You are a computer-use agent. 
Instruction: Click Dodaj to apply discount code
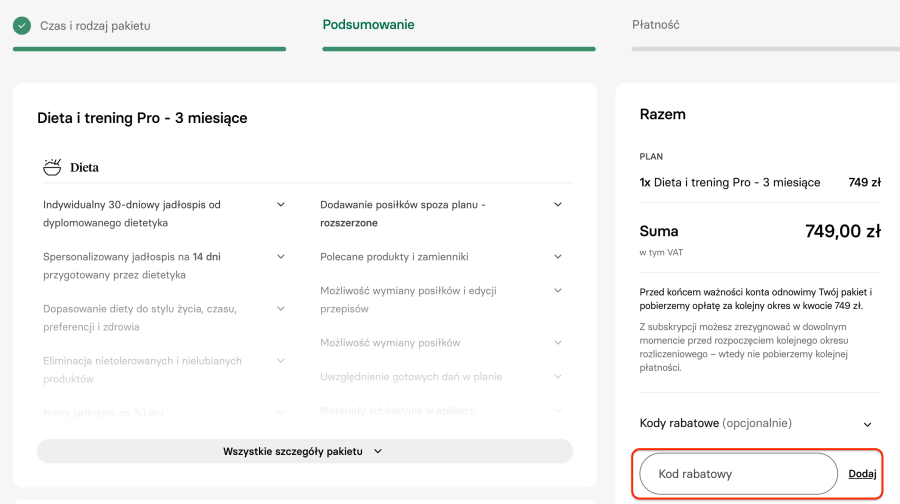click(862, 474)
